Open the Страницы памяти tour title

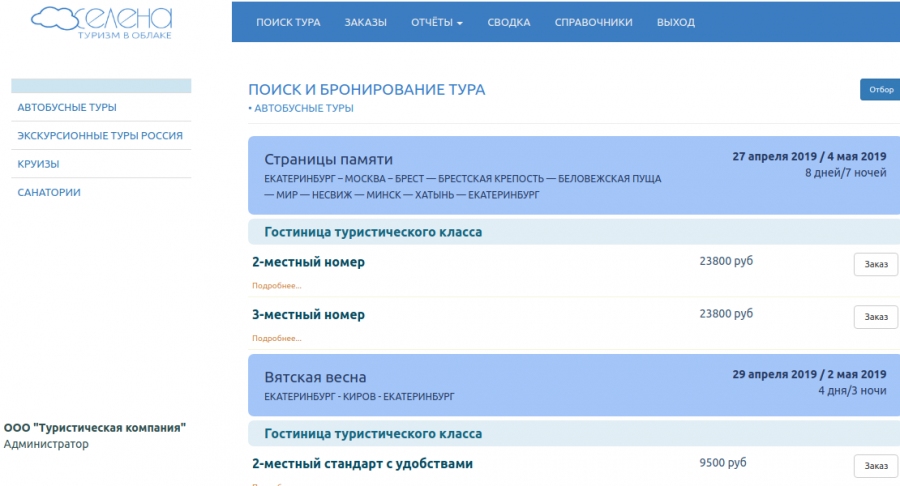click(328, 160)
